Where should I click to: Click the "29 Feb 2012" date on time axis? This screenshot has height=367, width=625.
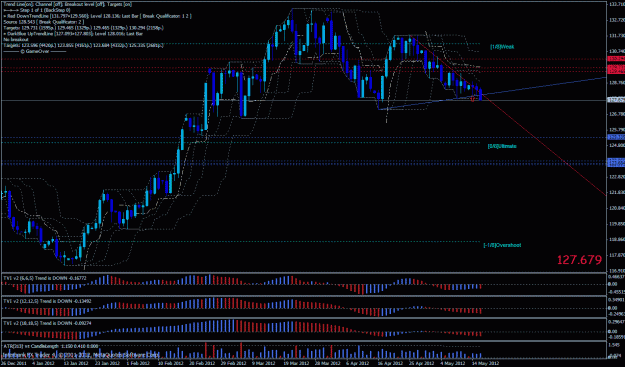coord(234,363)
